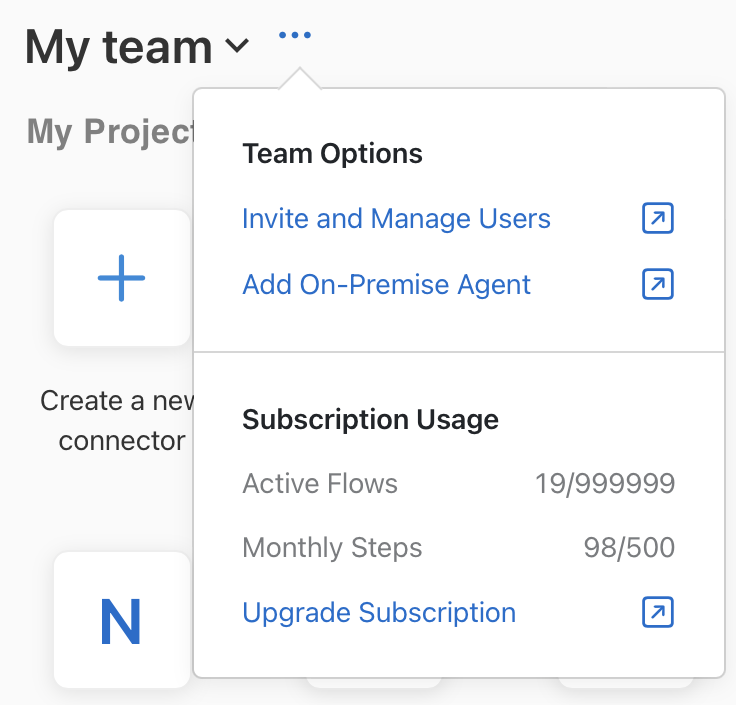736x705 pixels.
Task: Click the Active Flows label
Action: click(320, 485)
